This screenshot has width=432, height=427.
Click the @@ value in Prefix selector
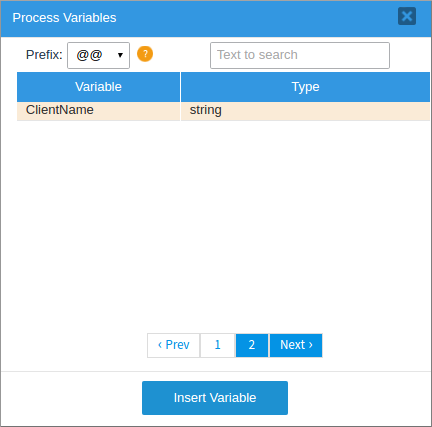point(89,55)
